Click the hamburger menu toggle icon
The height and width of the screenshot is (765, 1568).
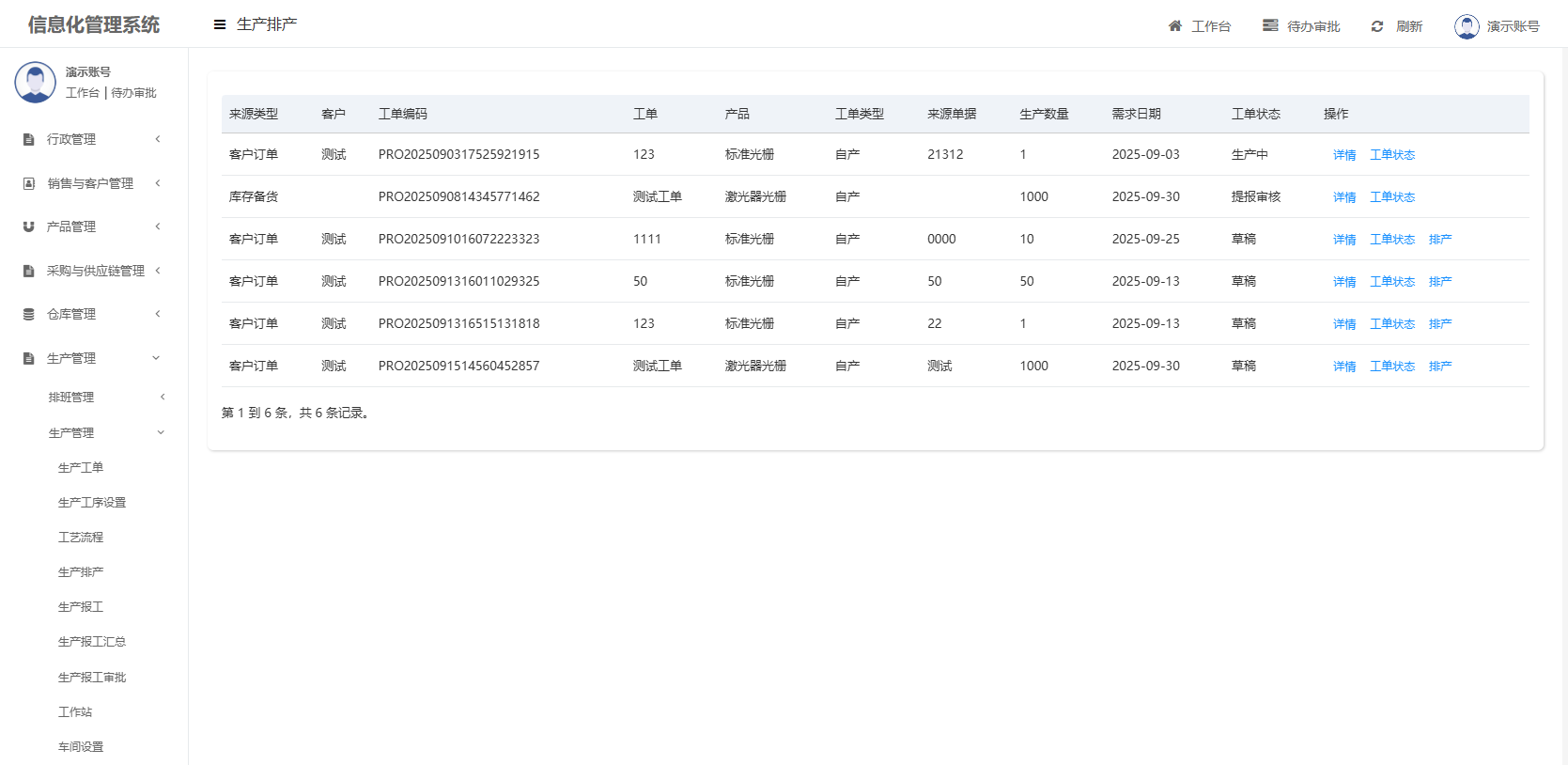[220, 24]
